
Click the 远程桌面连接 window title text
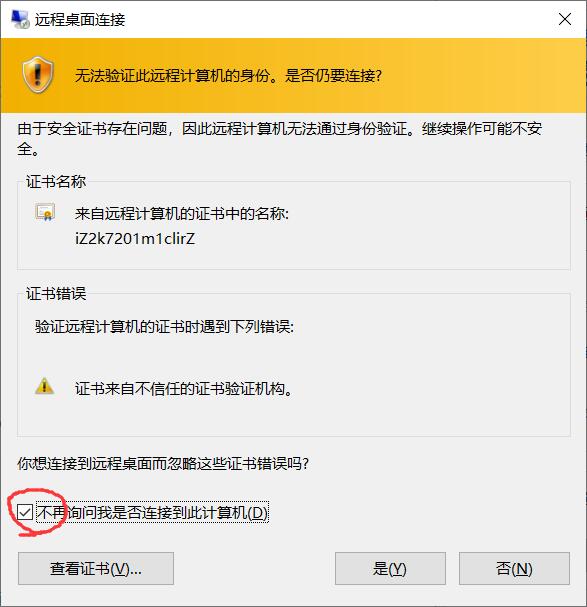click(x=80, y=19)
